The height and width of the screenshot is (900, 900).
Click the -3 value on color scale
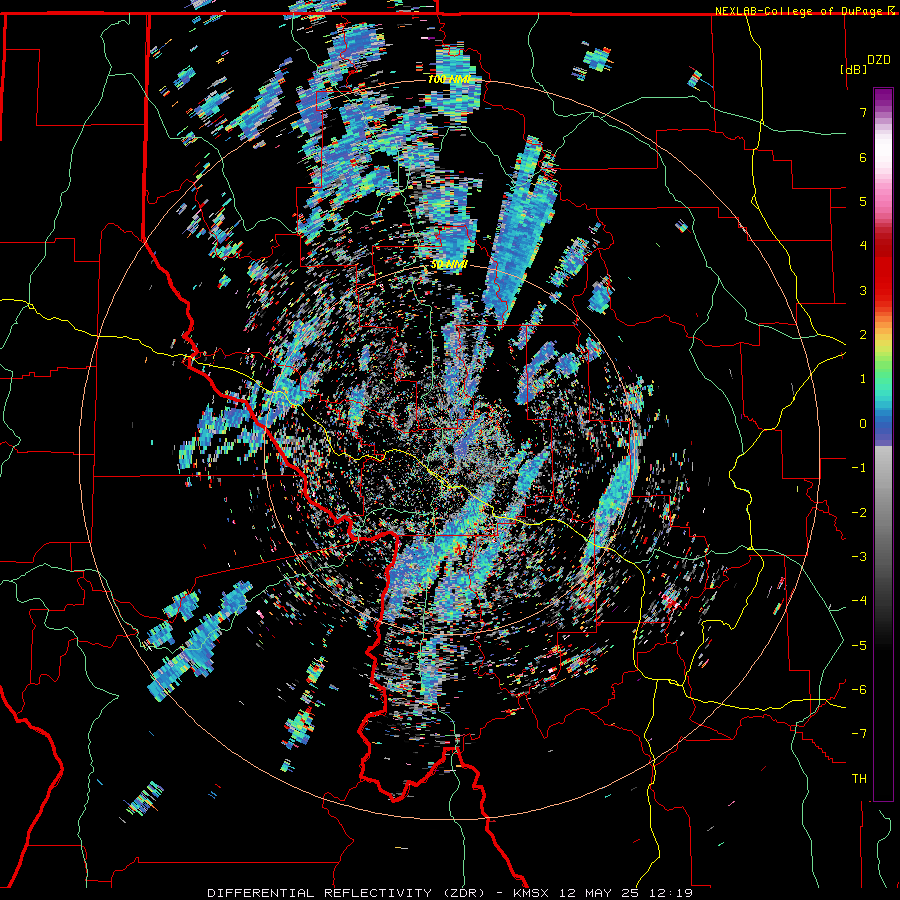coord(859,557)
